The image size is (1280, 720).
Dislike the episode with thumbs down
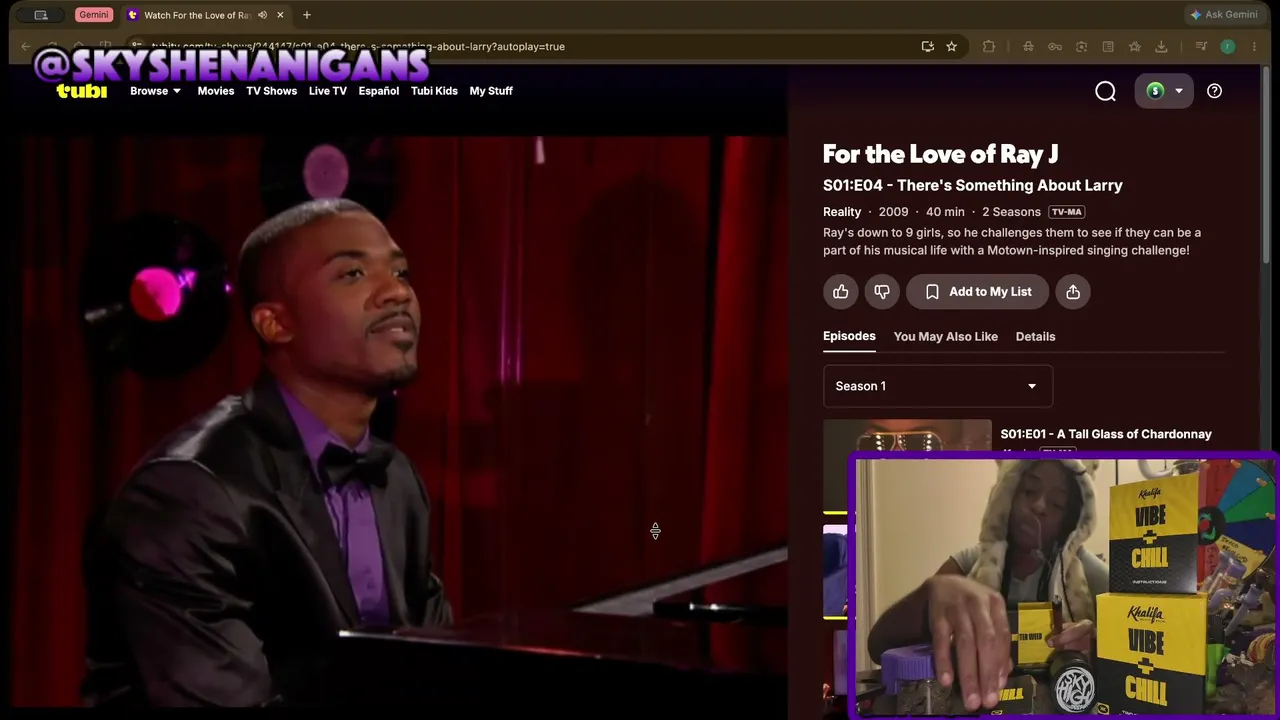point(882,292)
